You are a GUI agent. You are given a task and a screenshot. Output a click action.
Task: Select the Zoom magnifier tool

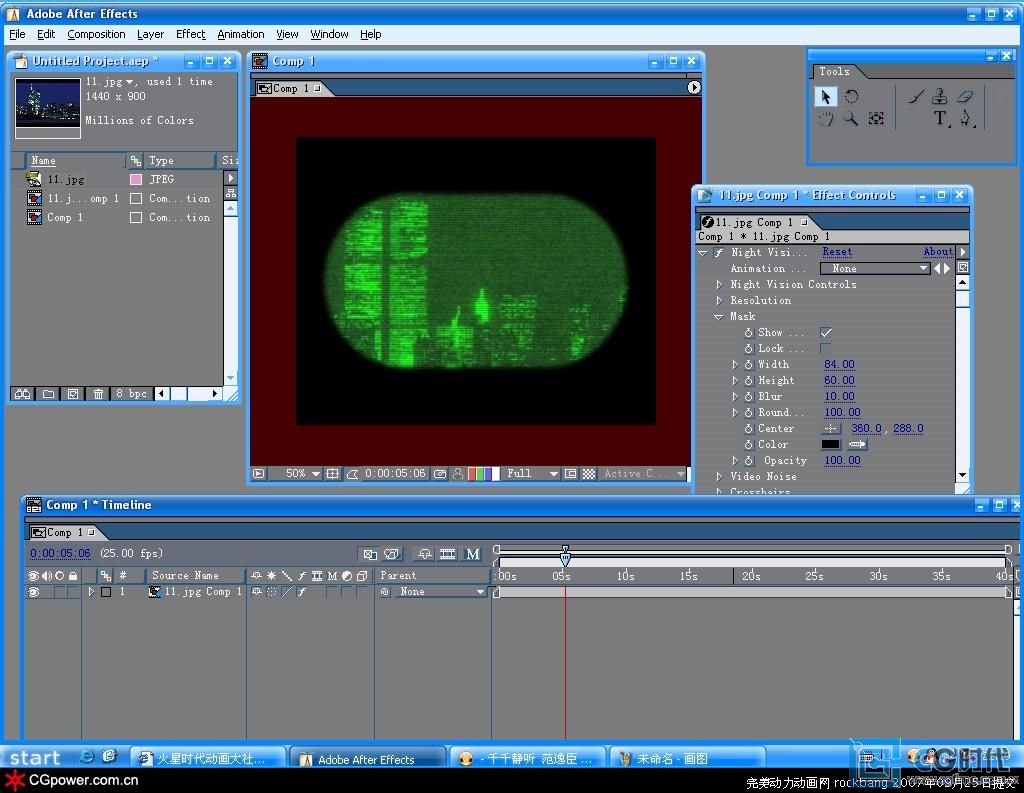[x=850, y=119]
